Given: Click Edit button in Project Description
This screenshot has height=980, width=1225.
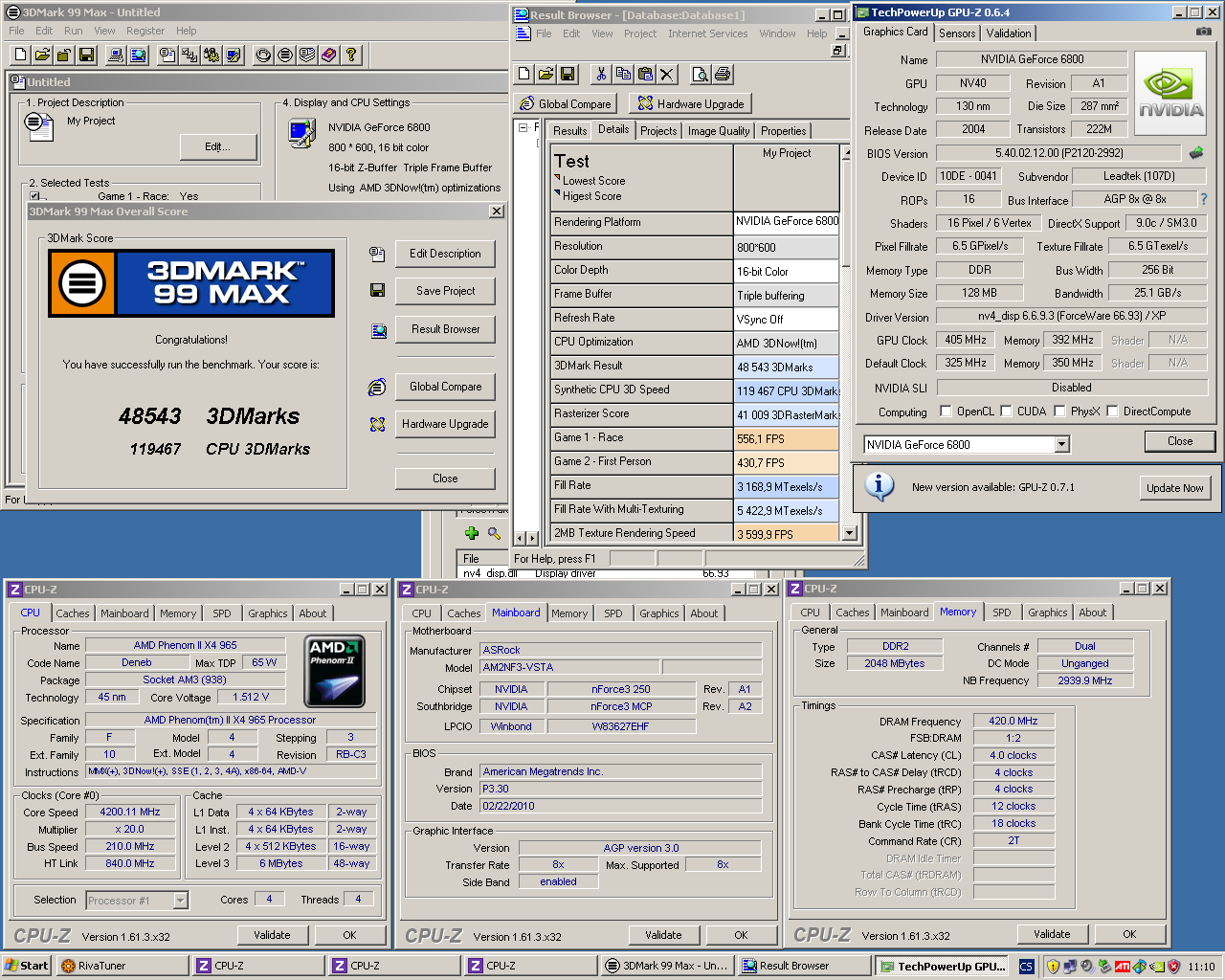Looking at the screenshot, I should coord(218,146).
